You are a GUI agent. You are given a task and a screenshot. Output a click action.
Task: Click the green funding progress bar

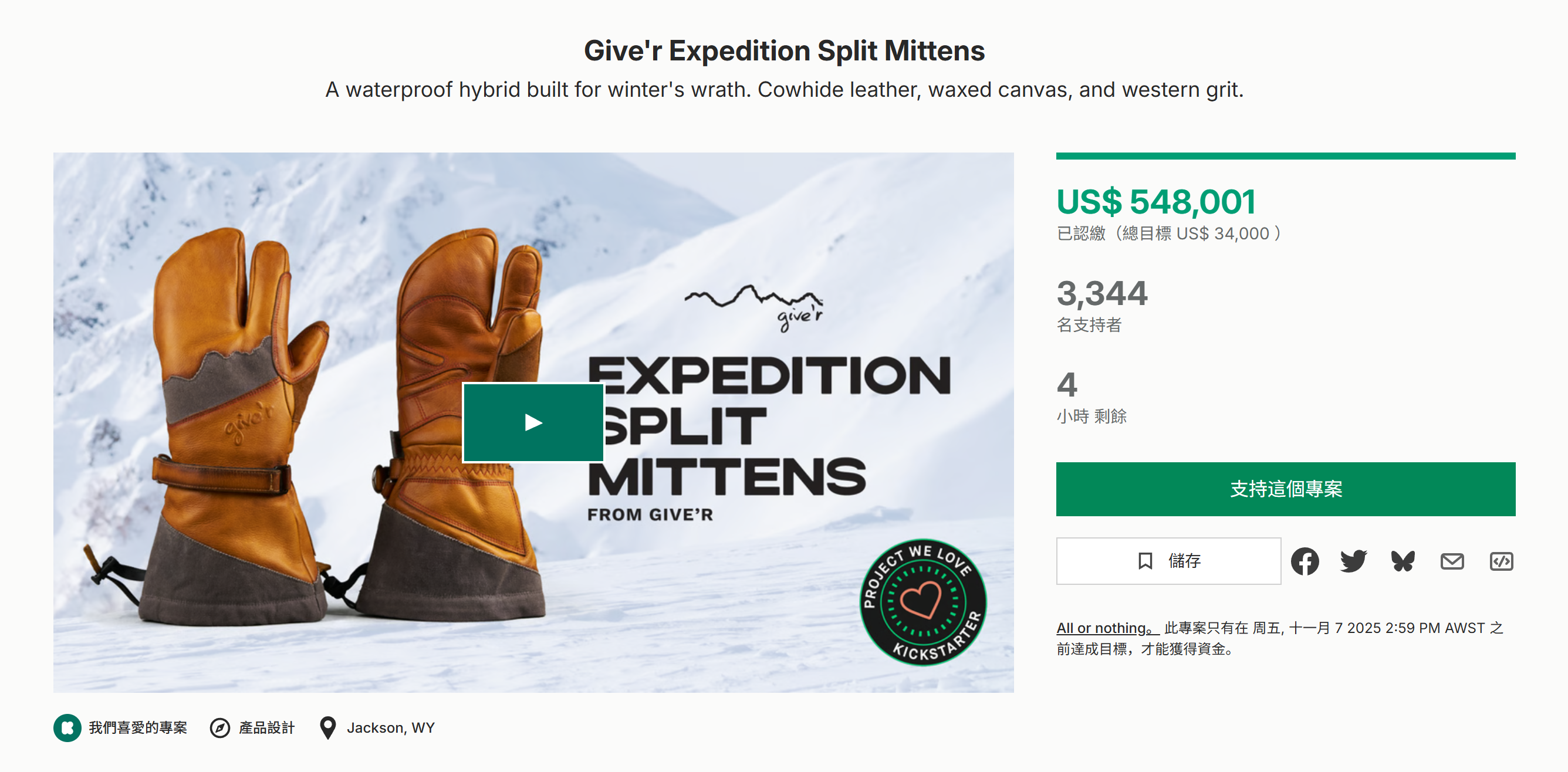coord(1285,157)
